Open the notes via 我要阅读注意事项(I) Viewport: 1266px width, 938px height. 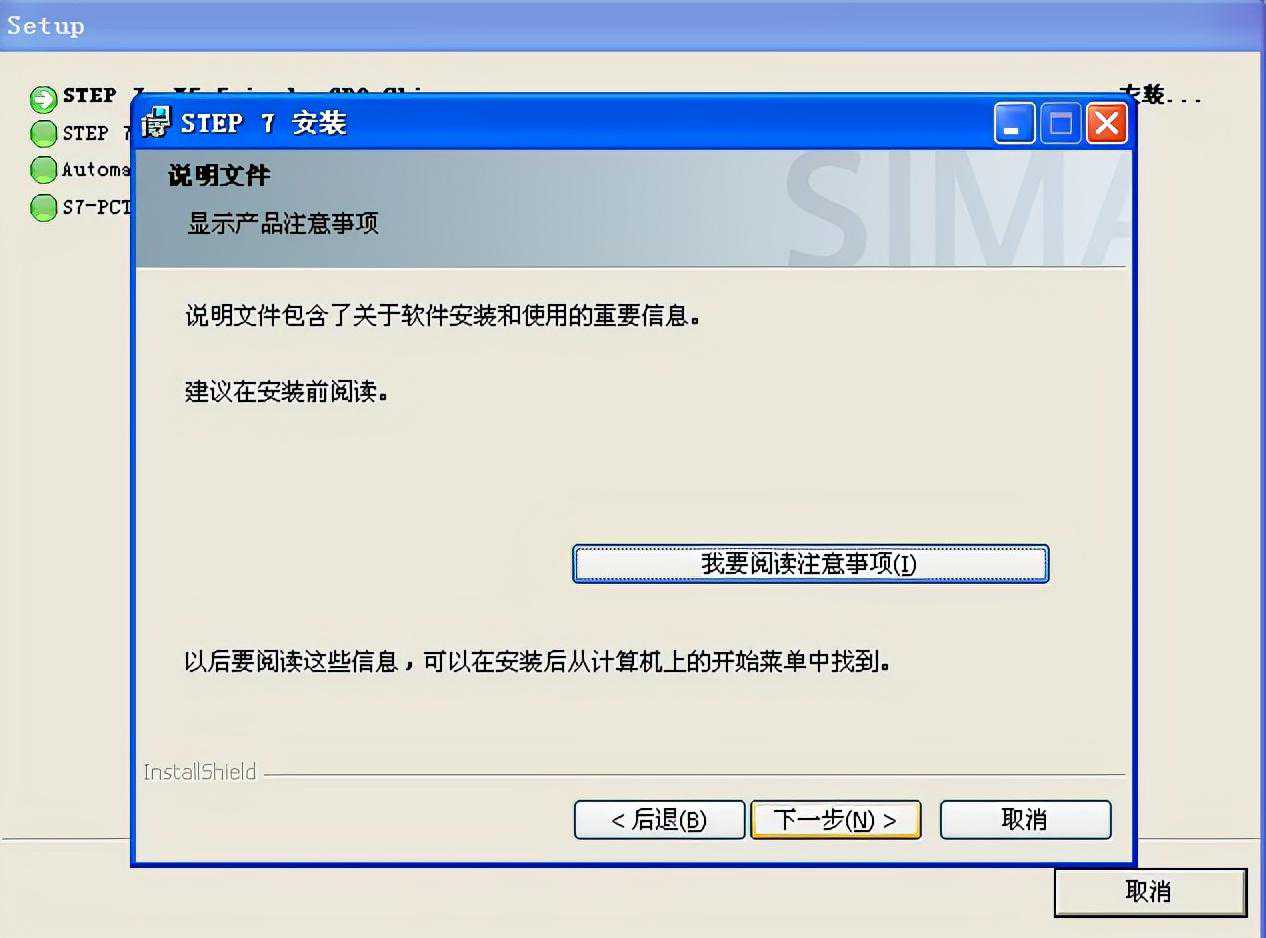[810, 563]
